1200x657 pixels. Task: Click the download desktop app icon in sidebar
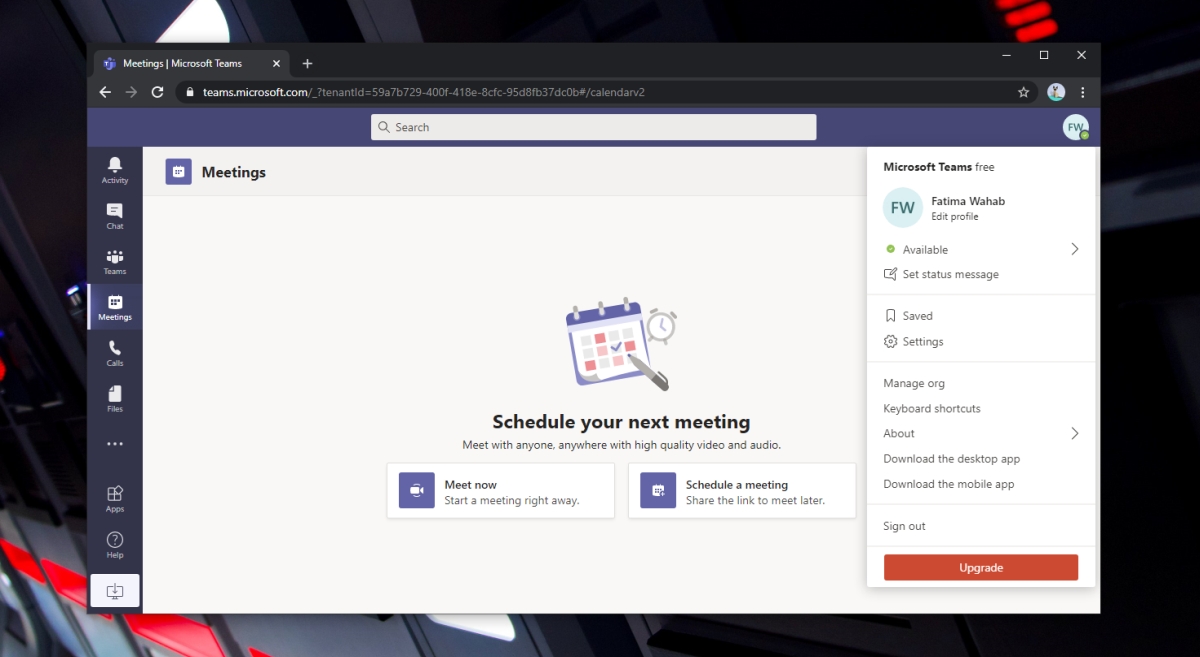[115, 591]
